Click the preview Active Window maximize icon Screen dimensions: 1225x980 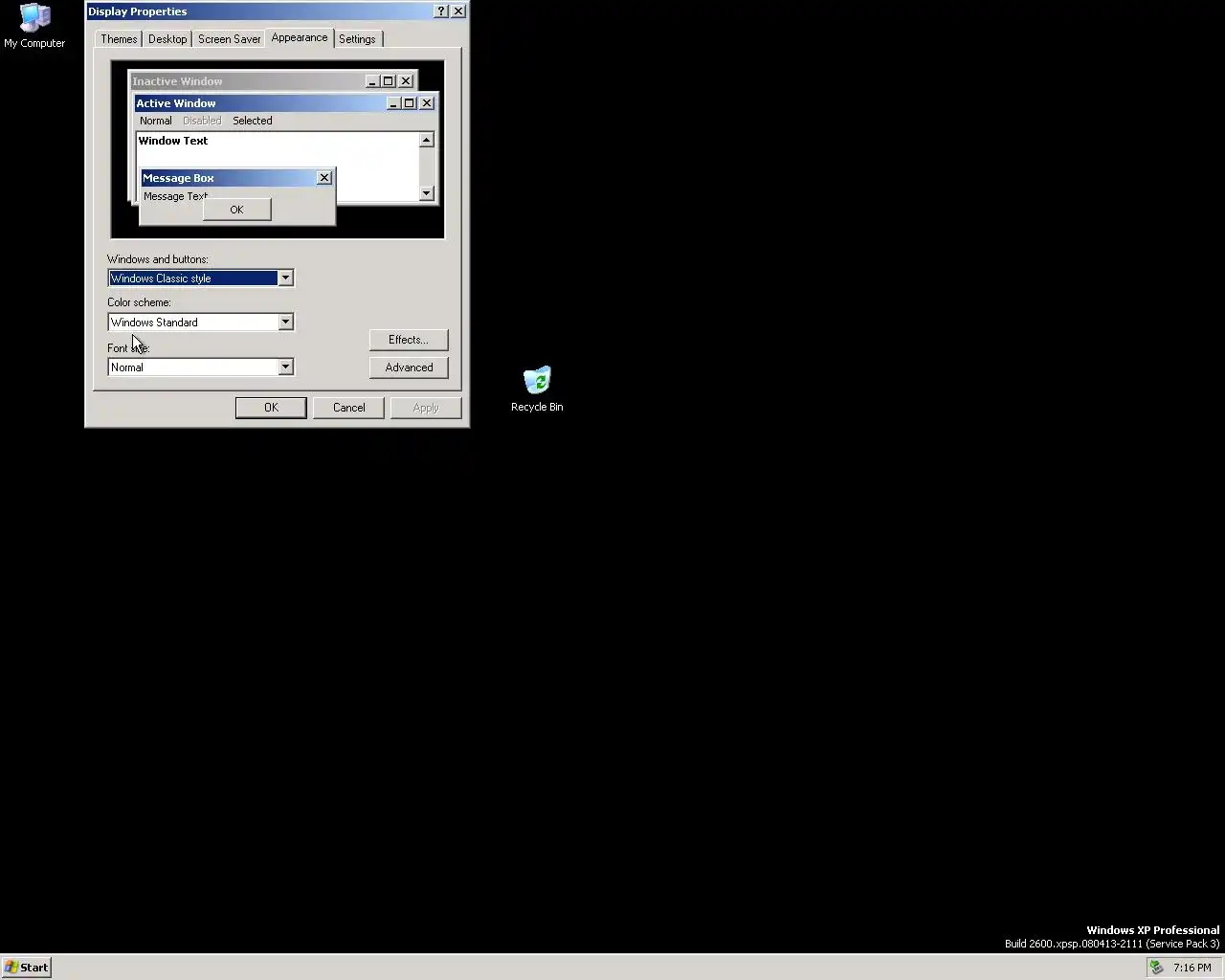coord(409,103)
